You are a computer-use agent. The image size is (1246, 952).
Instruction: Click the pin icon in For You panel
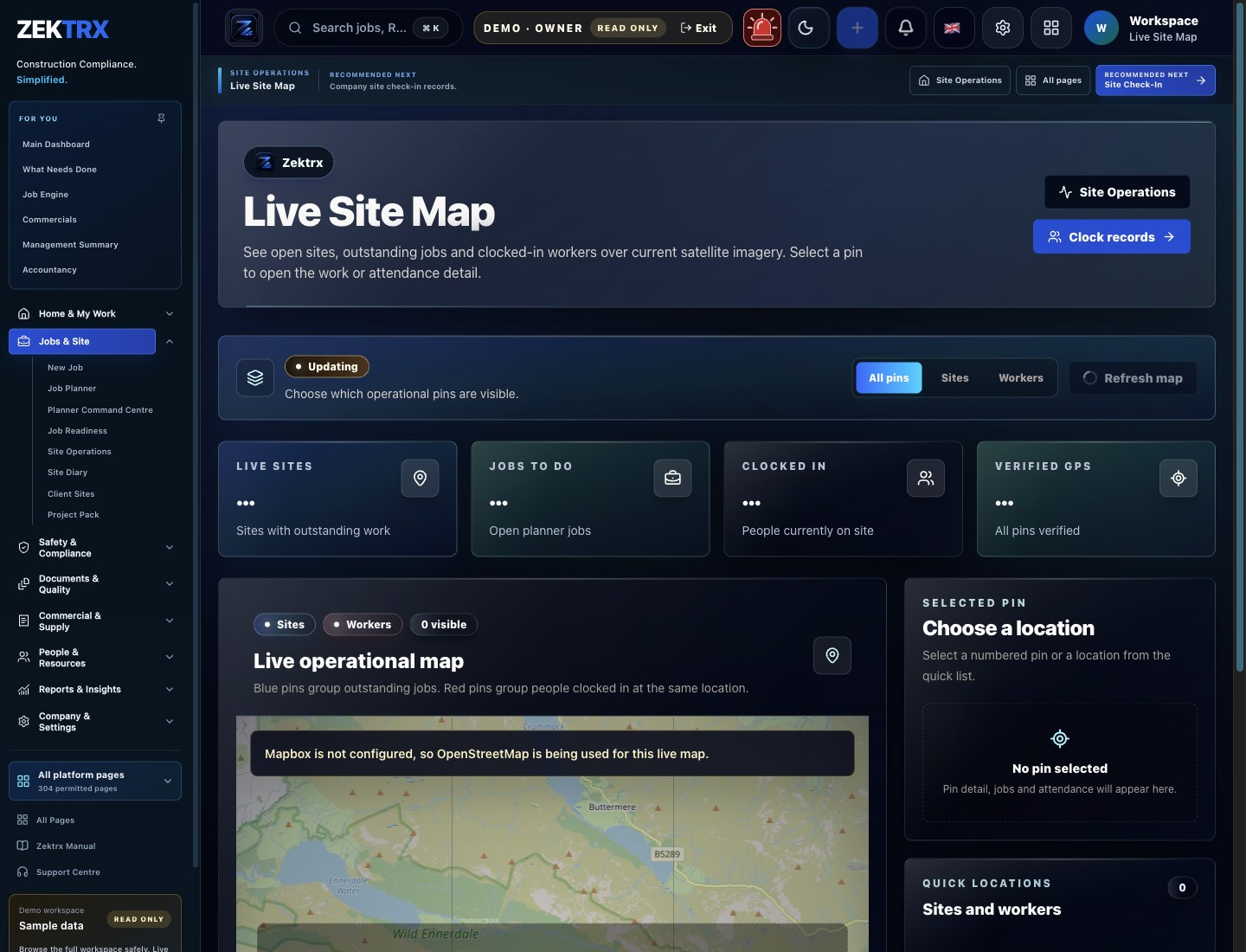click(x=161, y=118)
